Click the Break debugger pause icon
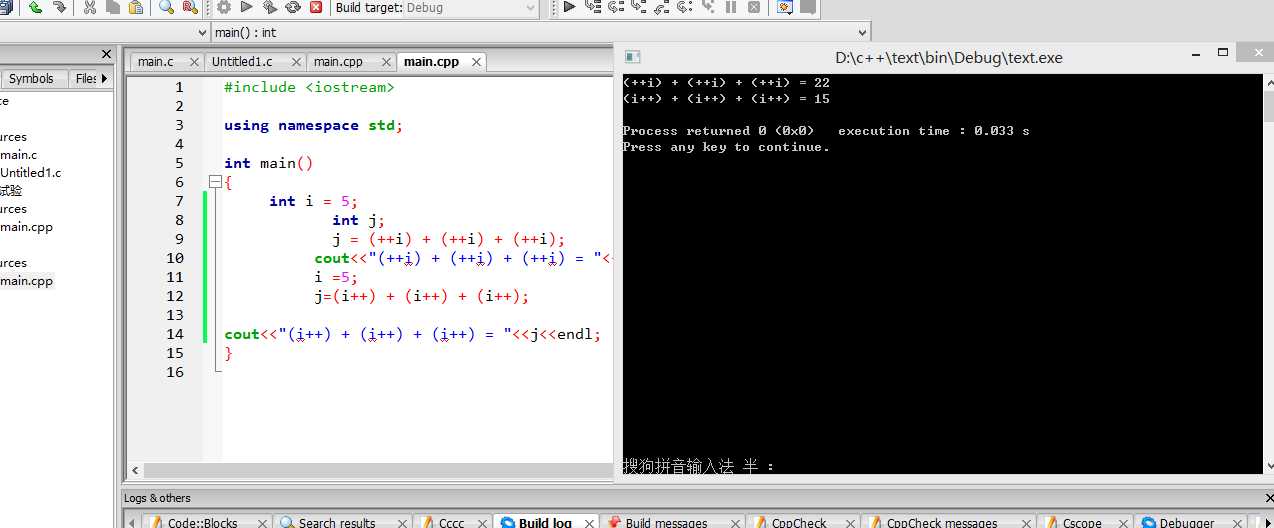This screenshot has width=1274, height=528. pyautogui.click(x=731, y=7)
